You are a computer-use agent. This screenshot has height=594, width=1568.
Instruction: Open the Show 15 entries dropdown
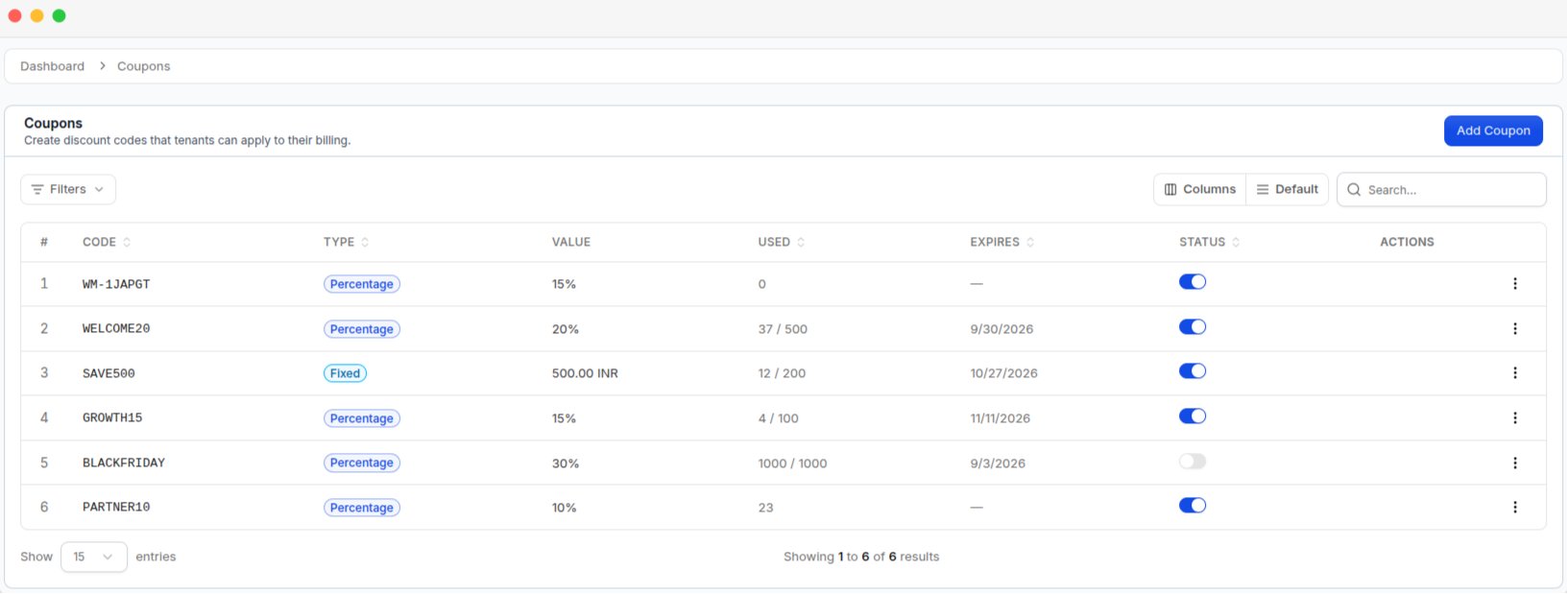(94, 558)
